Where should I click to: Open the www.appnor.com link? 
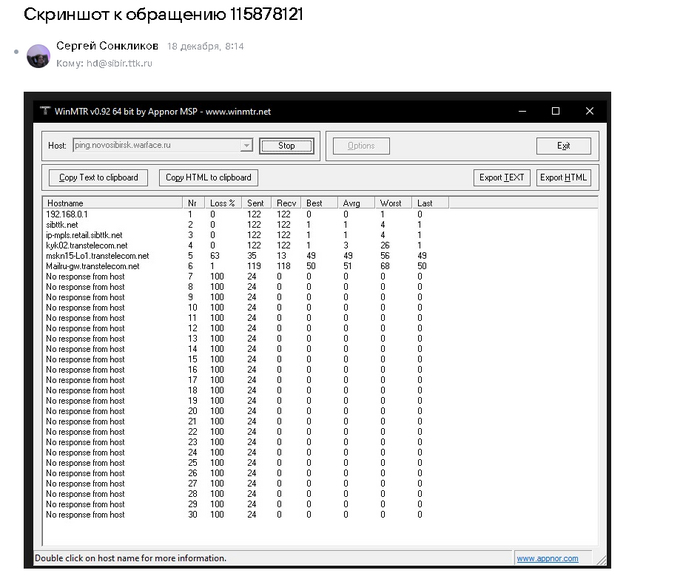click(x=547, y=559)
